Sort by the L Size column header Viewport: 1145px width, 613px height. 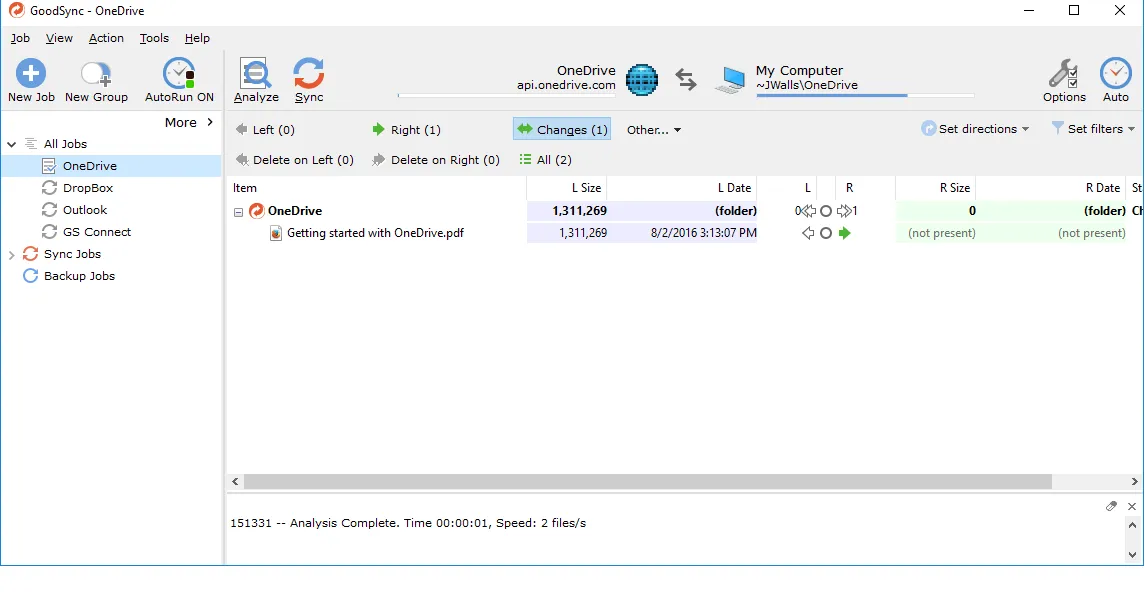tap(567, 188)
